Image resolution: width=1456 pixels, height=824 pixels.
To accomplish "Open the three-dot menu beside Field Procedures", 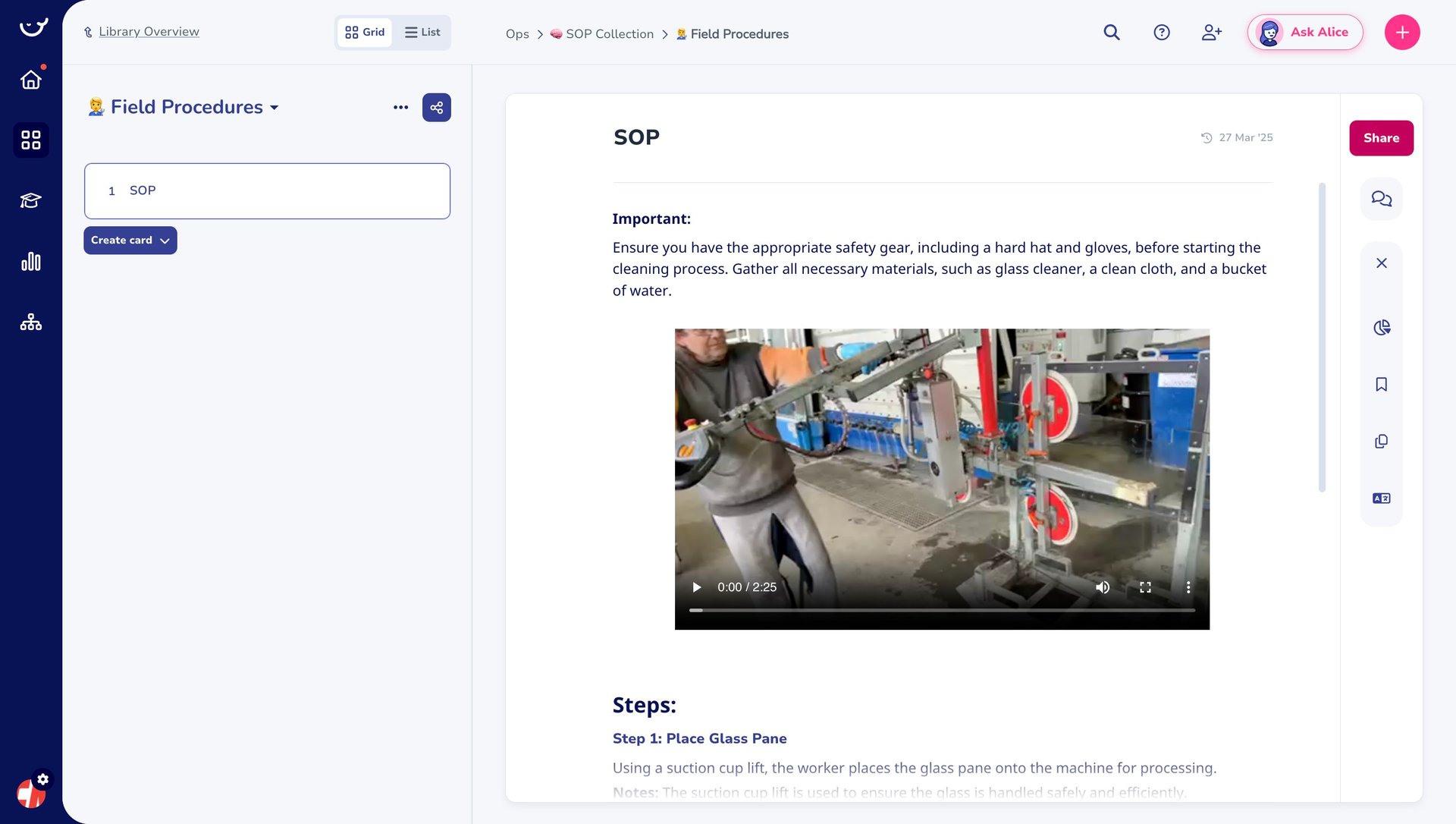I will (400, 108).
